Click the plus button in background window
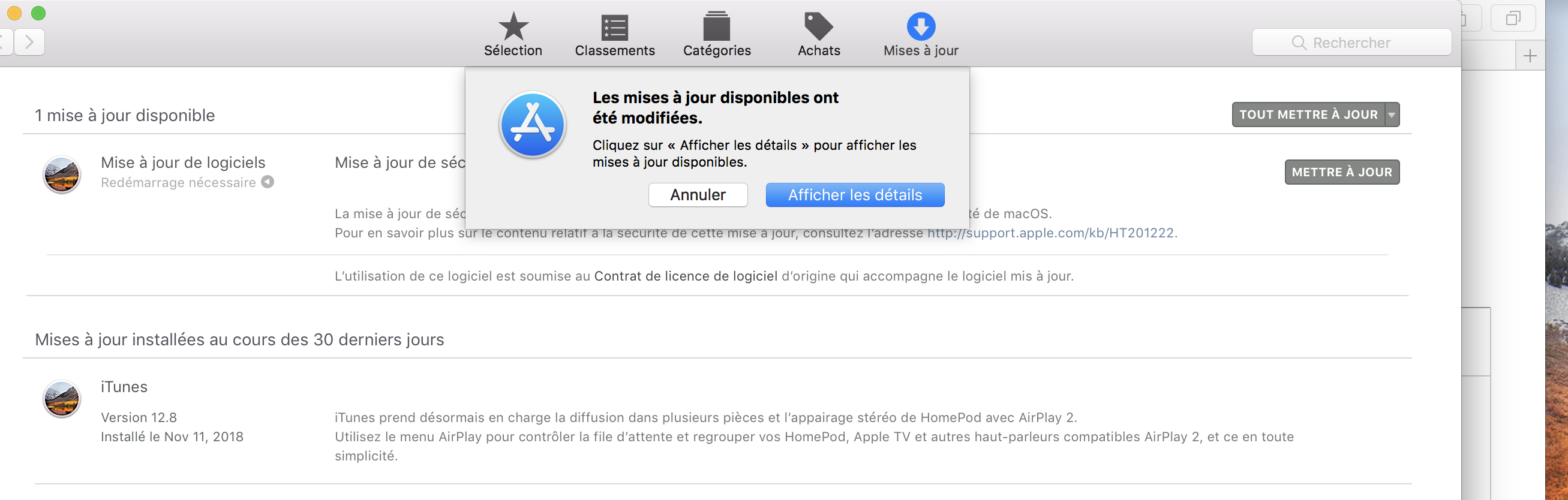The image size is (1568, 500). (x=1530, y=56)
